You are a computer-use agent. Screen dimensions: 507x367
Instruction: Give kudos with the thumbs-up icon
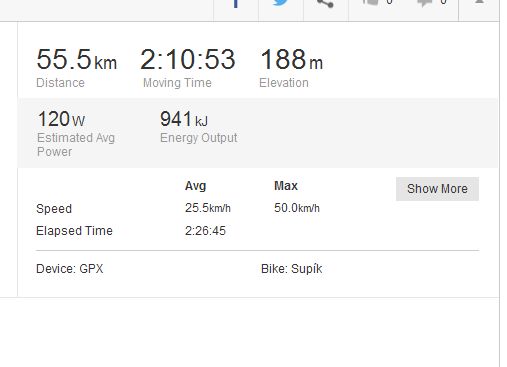click(370, 3)
